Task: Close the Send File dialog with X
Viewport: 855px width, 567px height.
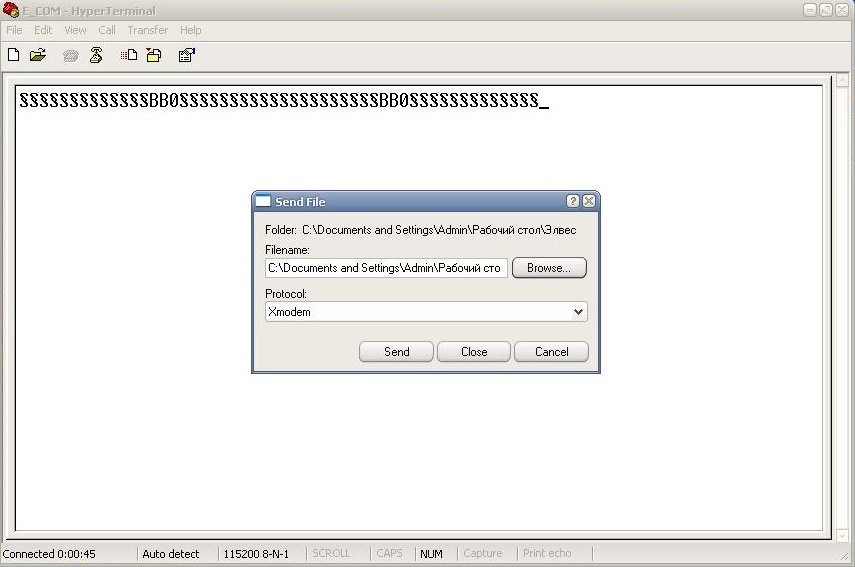Action: pyautogui.click(x=589, y=201)
